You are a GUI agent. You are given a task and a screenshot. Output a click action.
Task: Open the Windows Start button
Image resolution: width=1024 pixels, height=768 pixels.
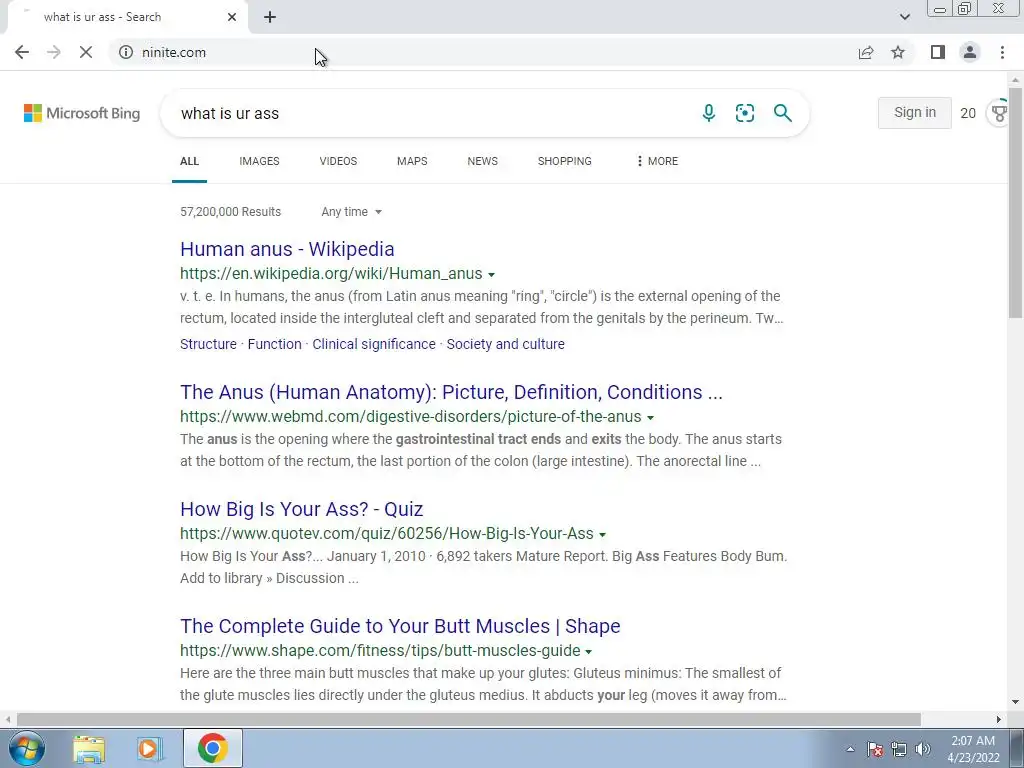pyautogui.click(x=27, y=748)
